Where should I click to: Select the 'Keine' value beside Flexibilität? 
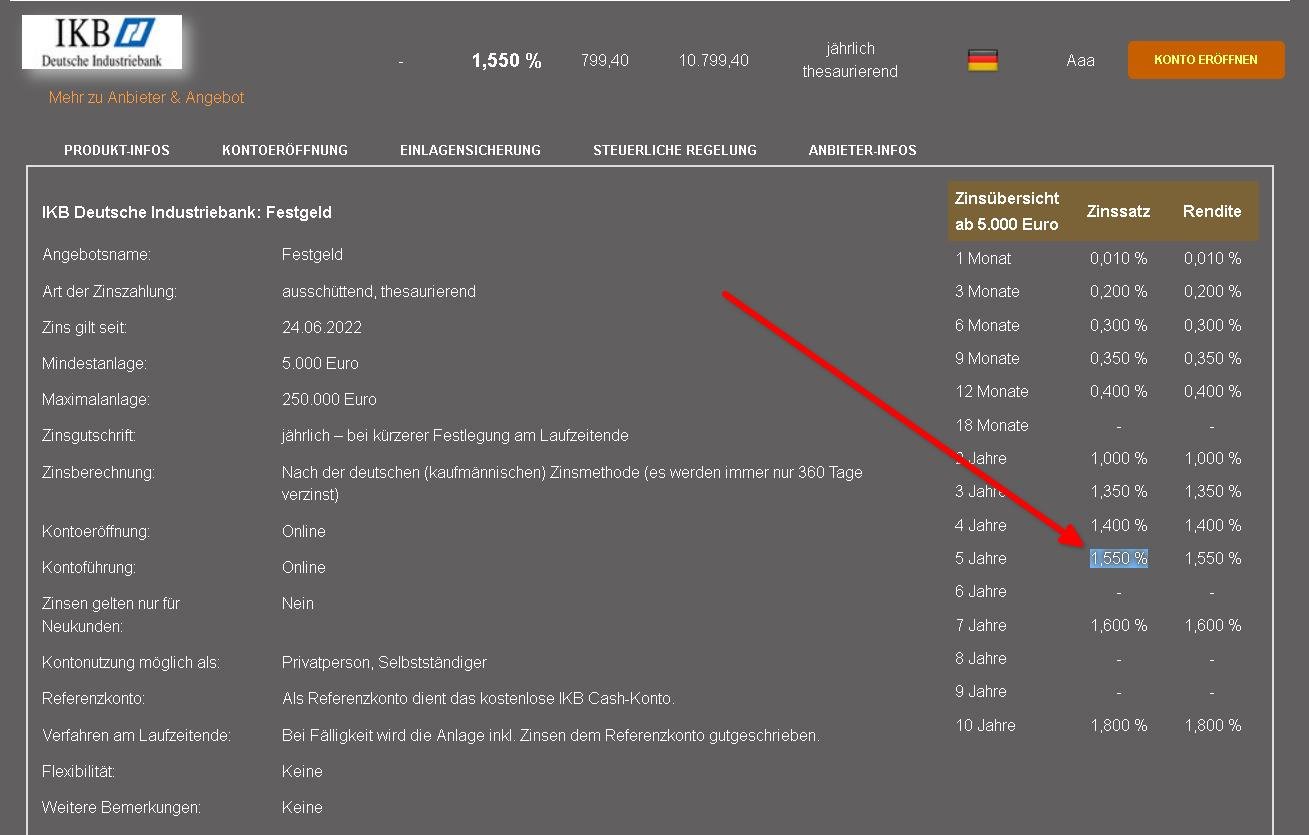click(x=302, y=772)
